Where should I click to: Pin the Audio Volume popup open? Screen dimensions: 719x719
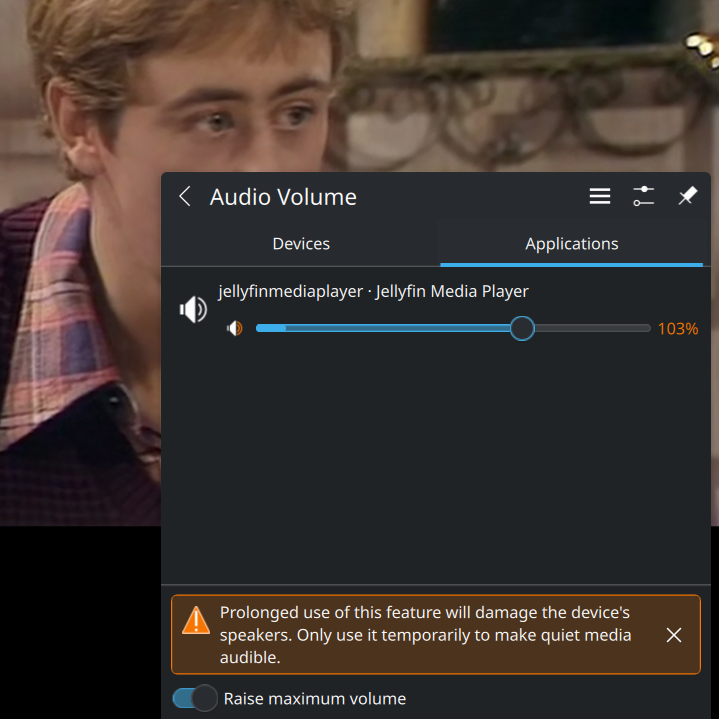coord(688,196)
